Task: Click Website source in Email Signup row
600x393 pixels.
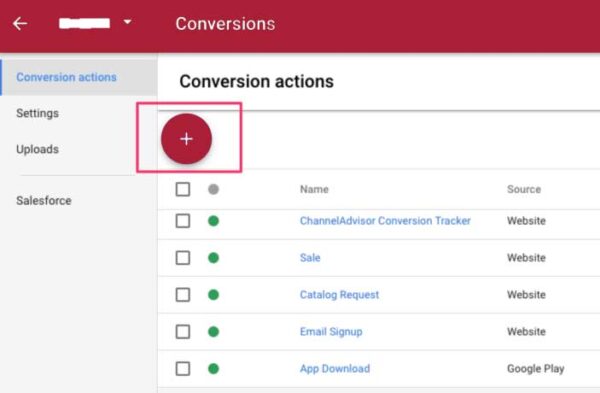Action: (526, 332)
